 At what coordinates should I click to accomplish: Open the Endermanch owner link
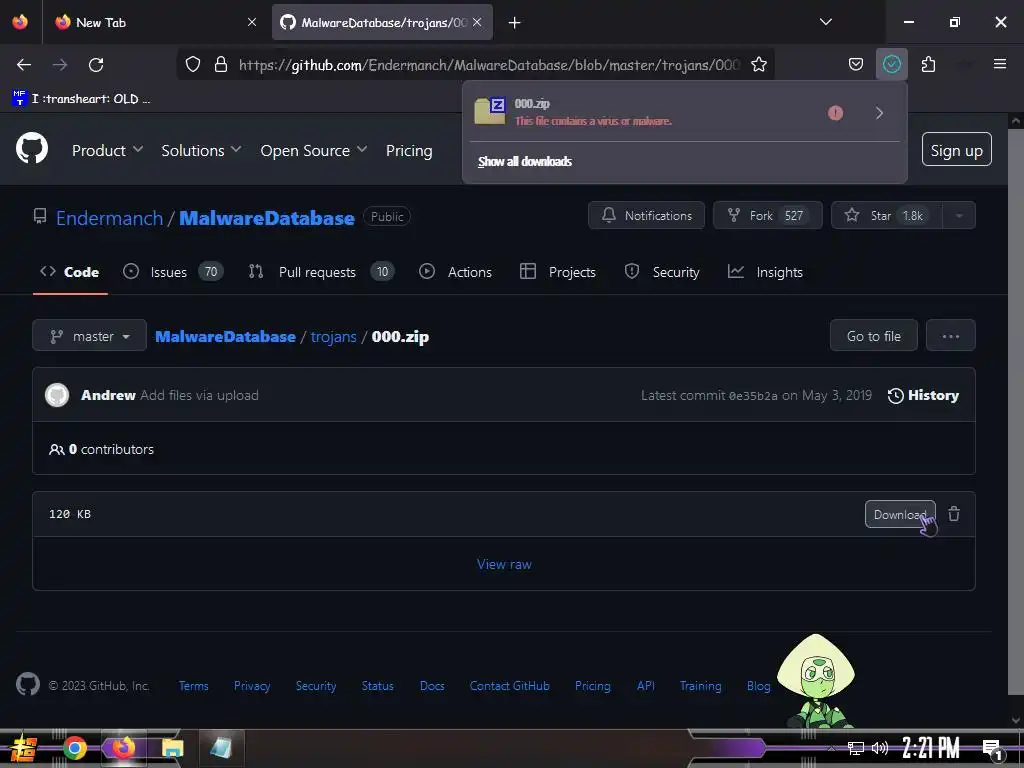(109, 217)
